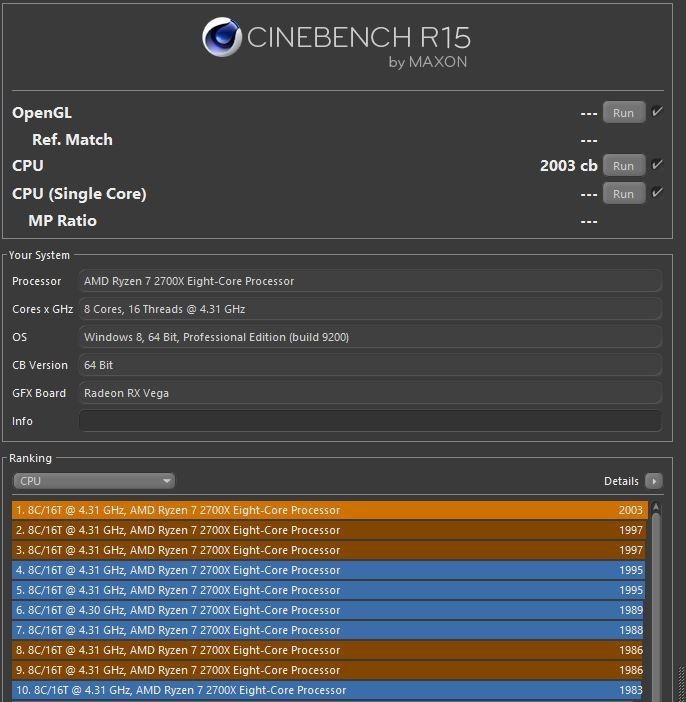Viewport: 686px width, 702px height.
Task: Click the OpenGL result label
Action: pyautogui.click(x=42, y=113)
